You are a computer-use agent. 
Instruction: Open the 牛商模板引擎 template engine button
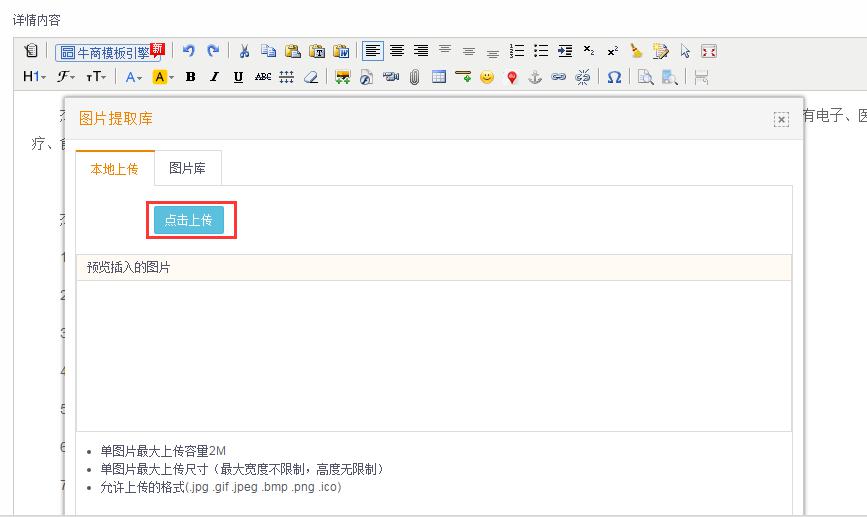click(x=109, y=52)
